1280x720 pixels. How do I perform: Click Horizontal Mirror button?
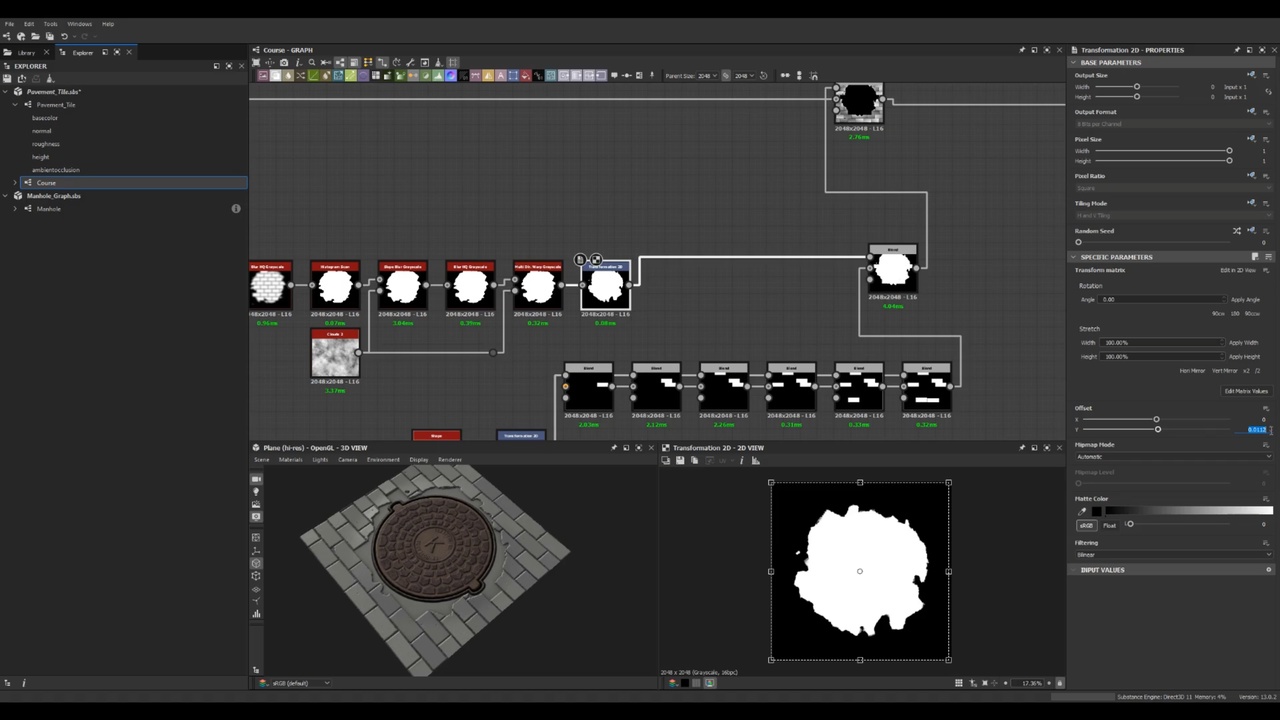1192,371
